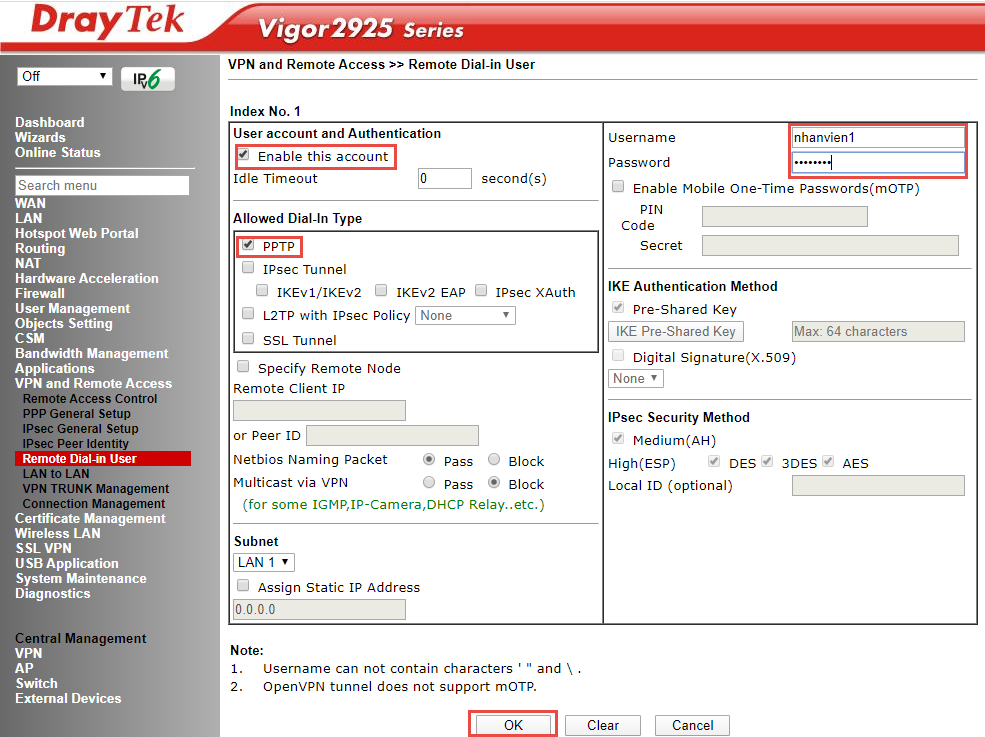Open the CSM menu
The width and height of the screenshot is (985, 737).
[30, 339]
